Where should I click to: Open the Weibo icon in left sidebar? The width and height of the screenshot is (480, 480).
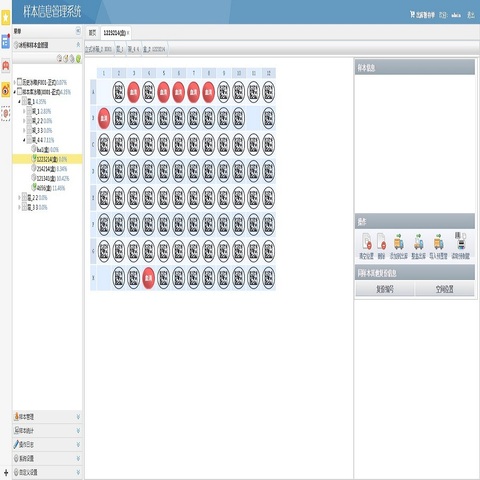coord(6,90)
